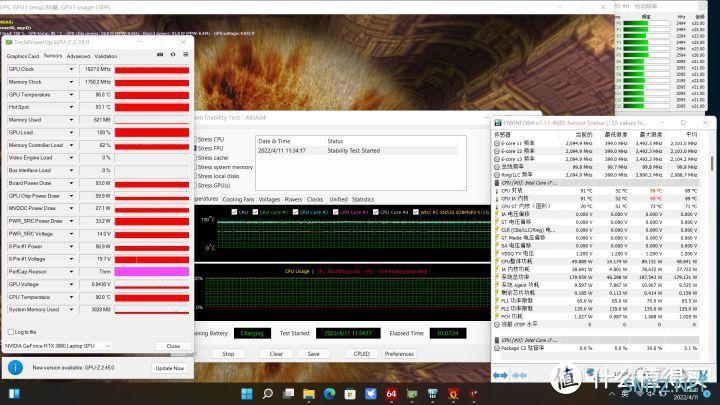Switch to the Graphics Card tab in GPU-Z

click(22, 56)
